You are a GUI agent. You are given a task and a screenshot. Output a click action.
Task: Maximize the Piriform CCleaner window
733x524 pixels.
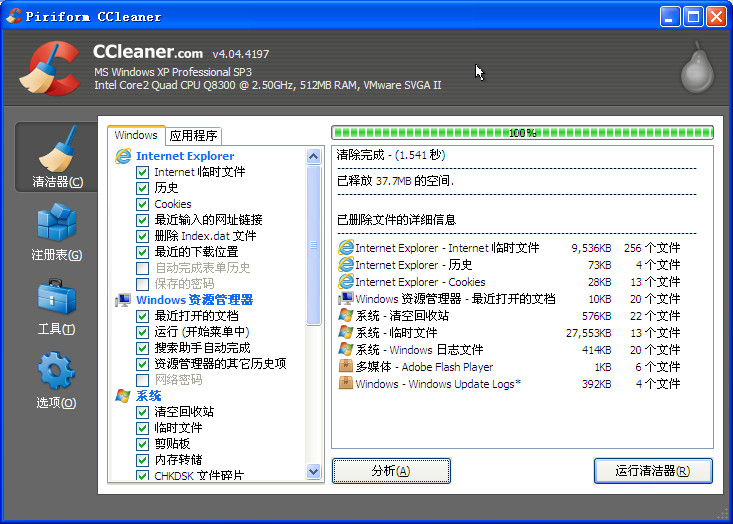[x=693, y=16]
